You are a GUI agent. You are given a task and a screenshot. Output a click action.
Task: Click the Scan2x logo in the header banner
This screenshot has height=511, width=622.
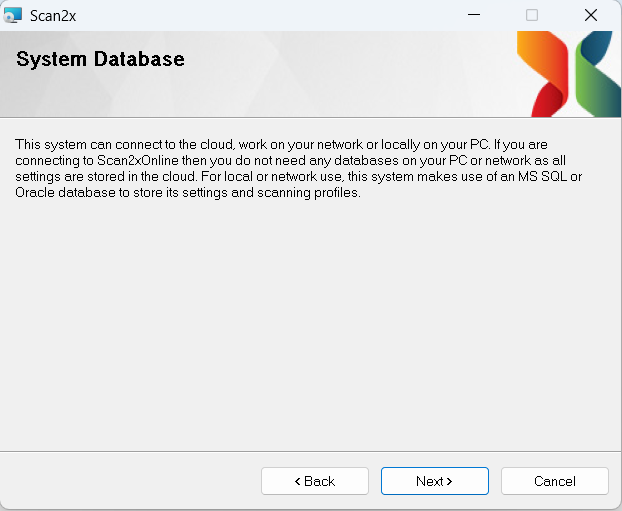click(x=563, y=73)
